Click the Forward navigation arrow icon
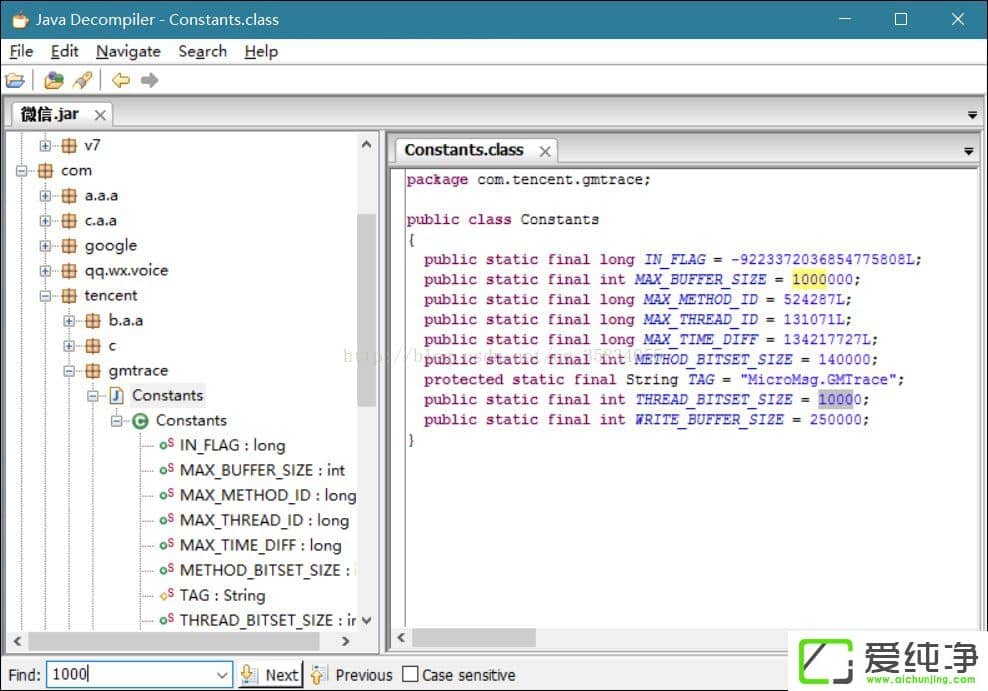Image resolution: width=988 pixels, height=691 pixels. tap(149, 81)
